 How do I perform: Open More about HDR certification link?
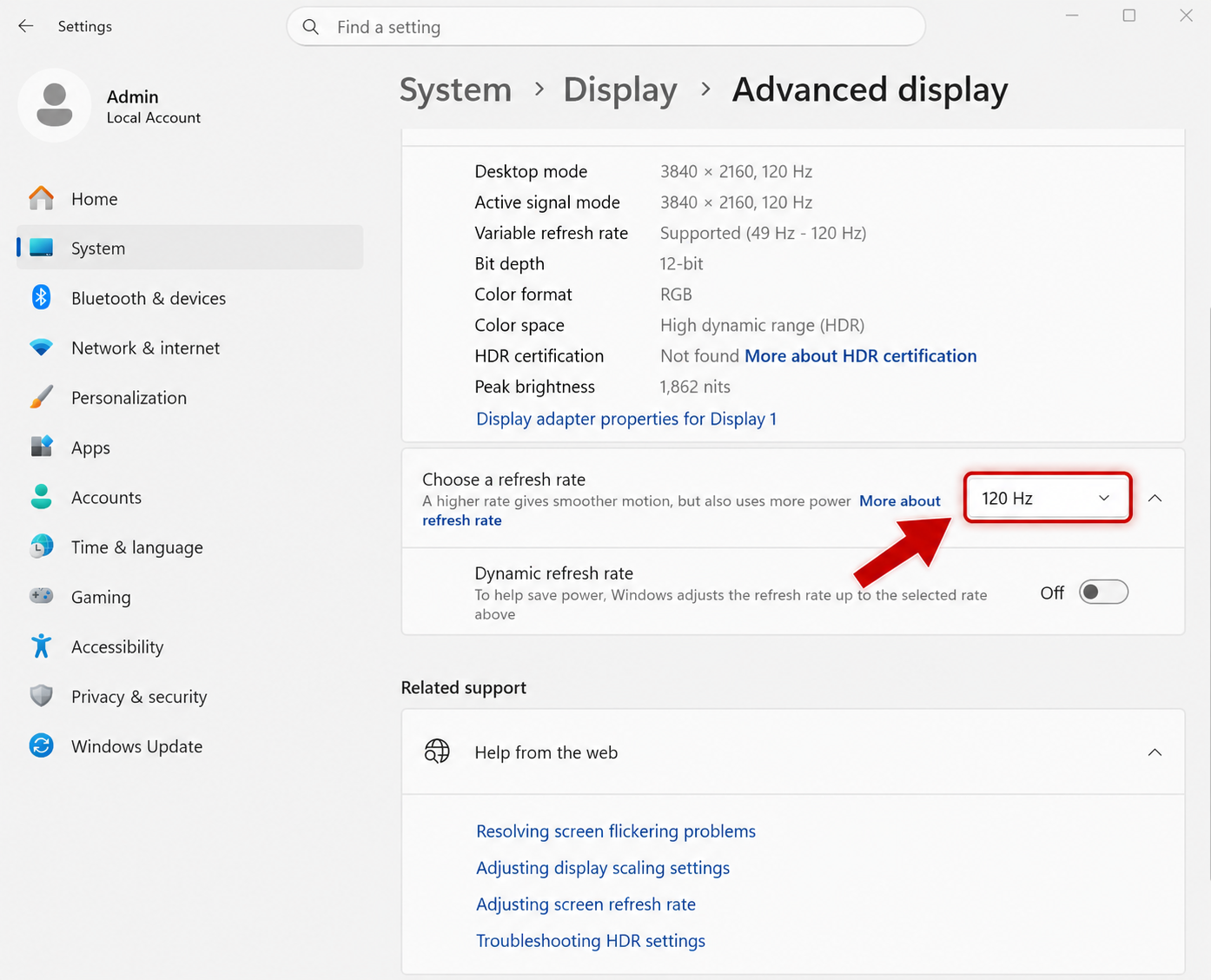point(860,355)
